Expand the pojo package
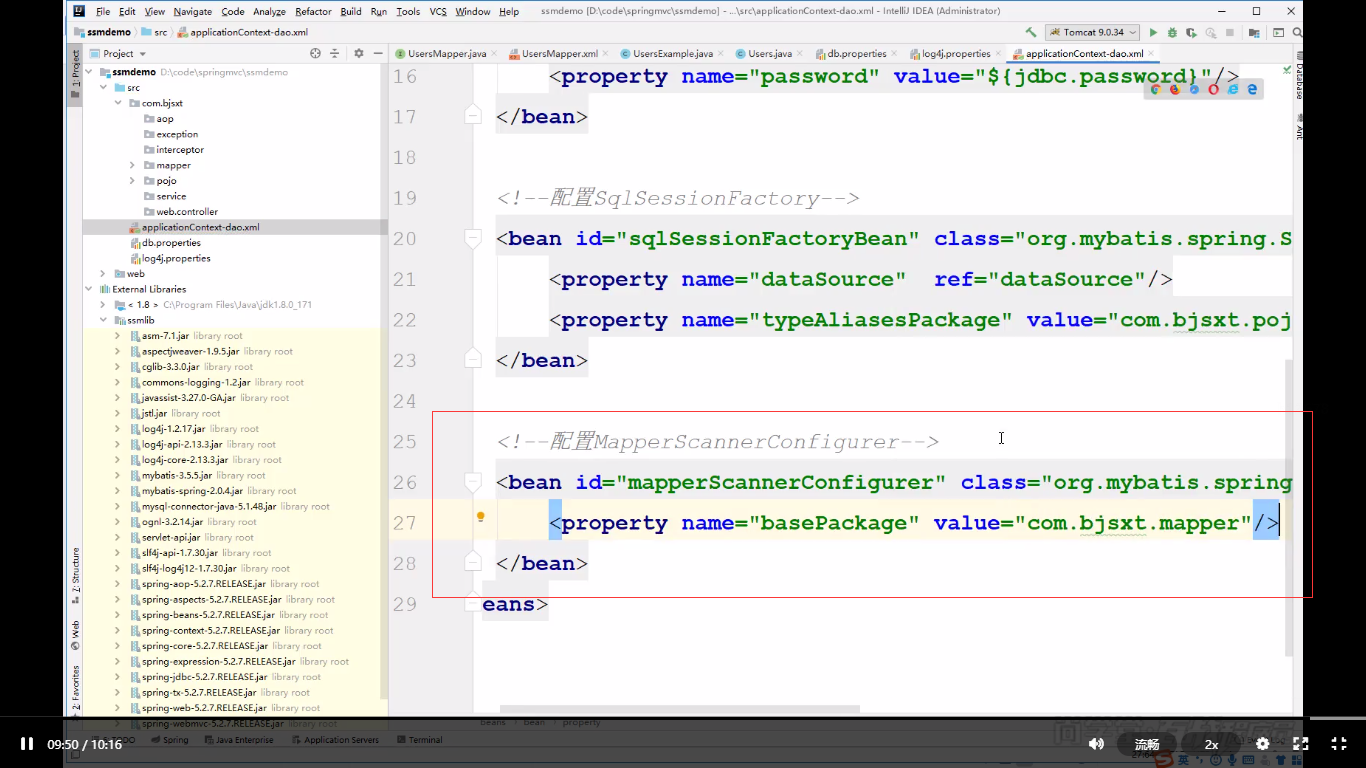Viewport: 1366px width, 768px height. 132,181
